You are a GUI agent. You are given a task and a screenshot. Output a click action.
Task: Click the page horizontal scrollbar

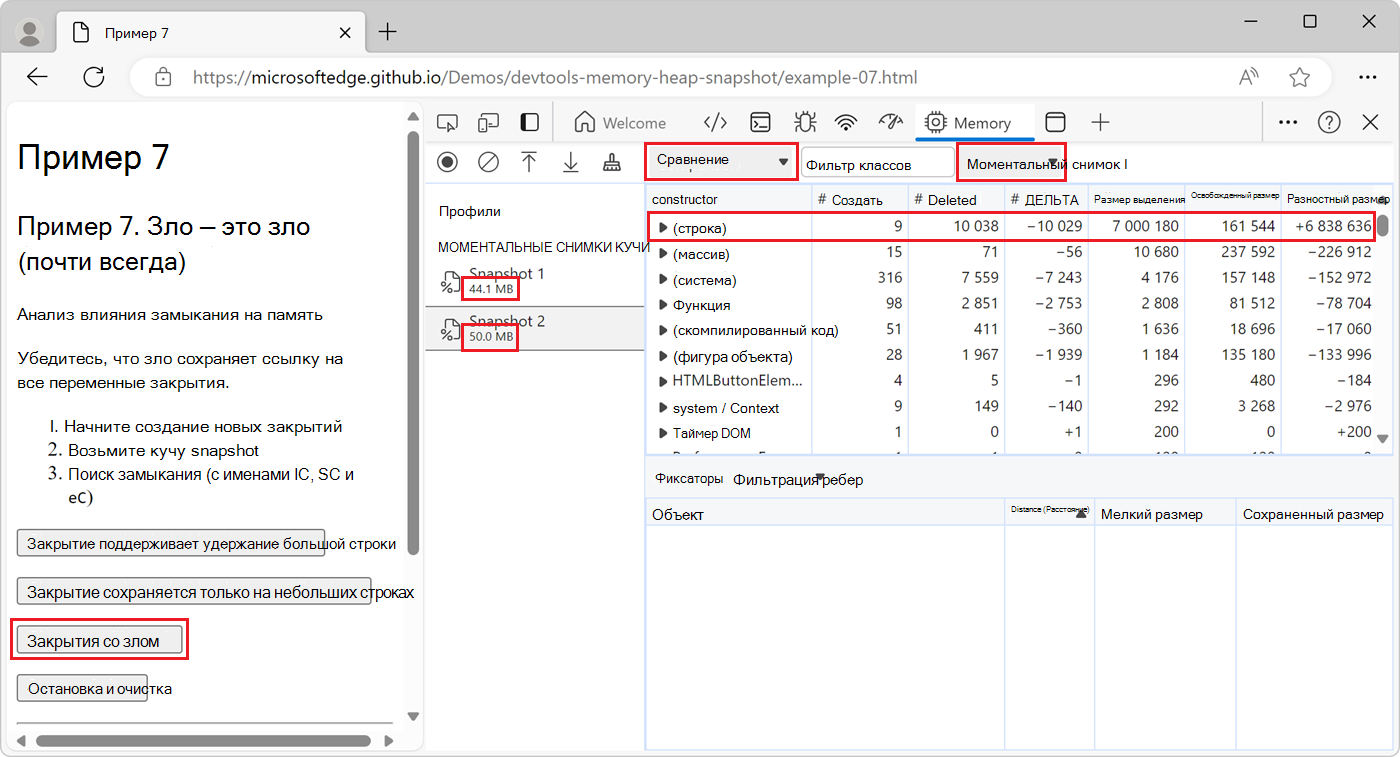(205, 741)
